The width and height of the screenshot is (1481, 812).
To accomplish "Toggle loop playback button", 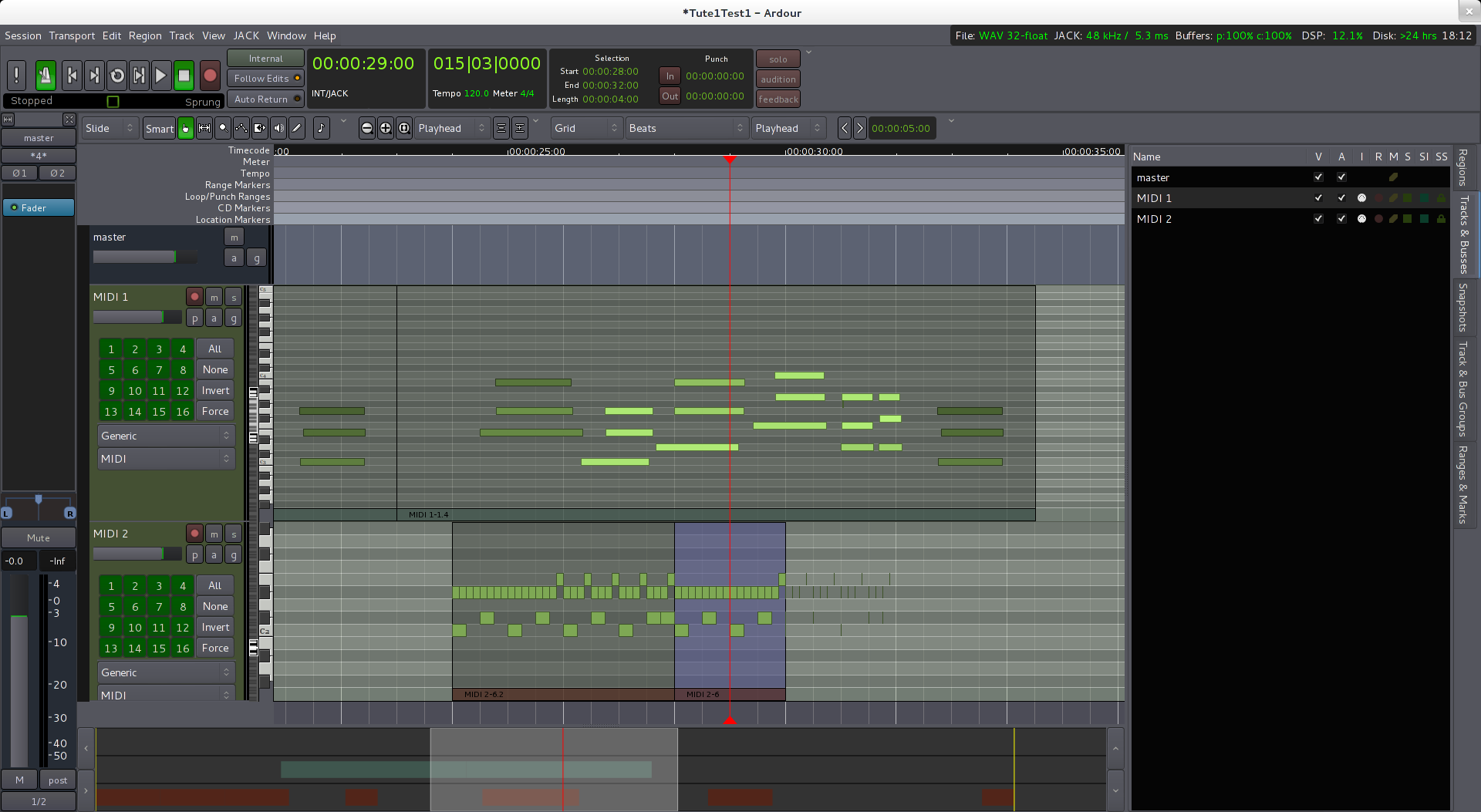I will coord(116,75).
